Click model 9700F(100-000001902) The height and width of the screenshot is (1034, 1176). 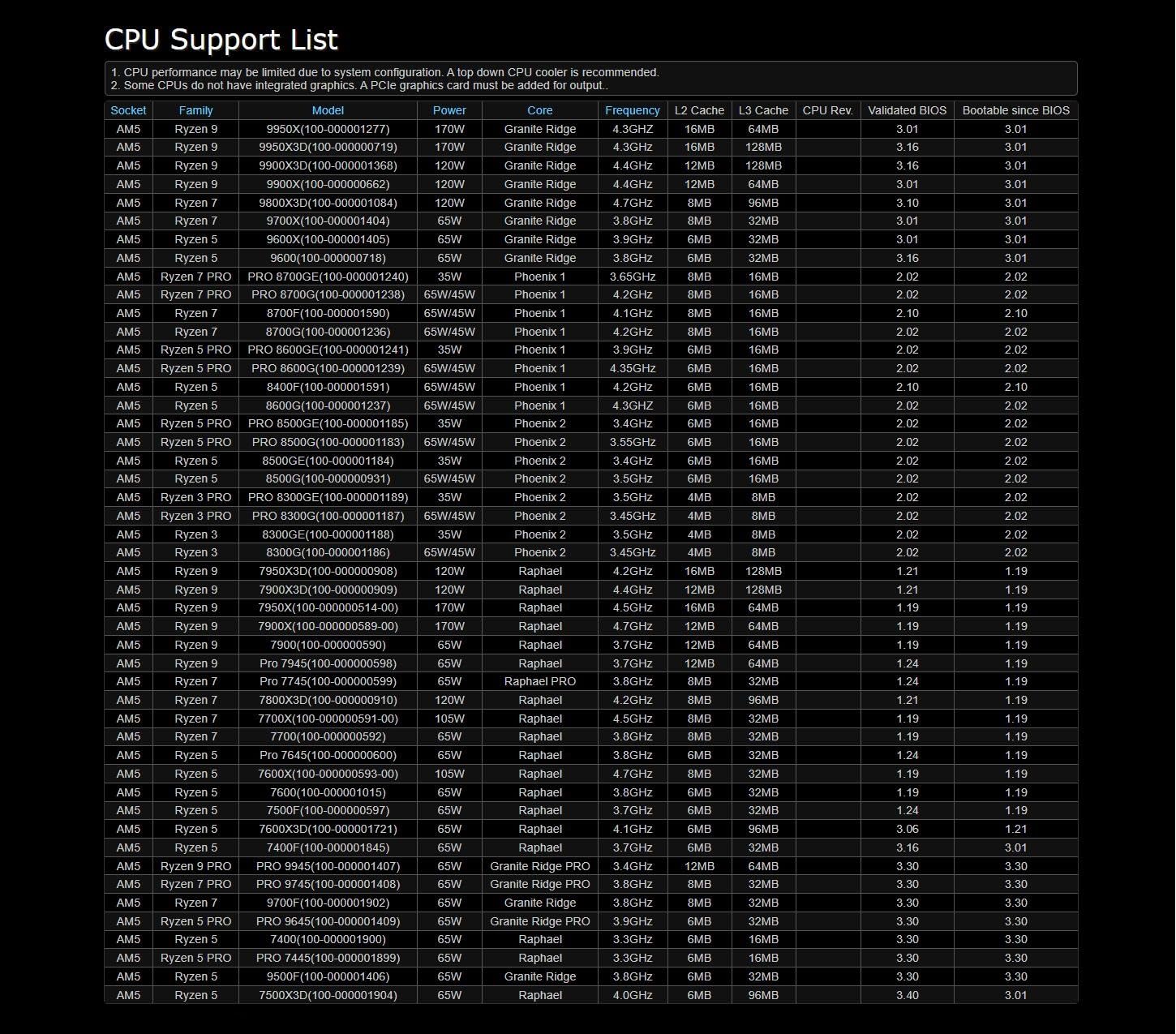tap(328, 903)
